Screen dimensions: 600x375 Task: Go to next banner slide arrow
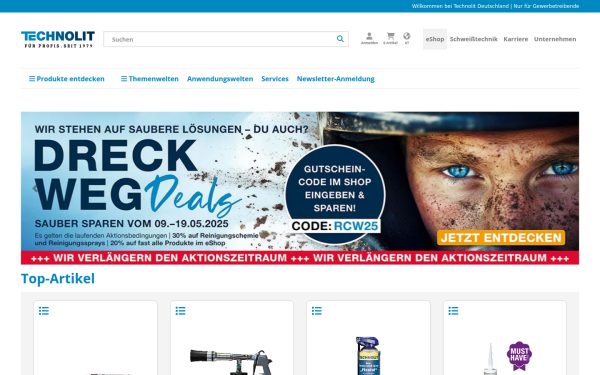pos(565,188)
